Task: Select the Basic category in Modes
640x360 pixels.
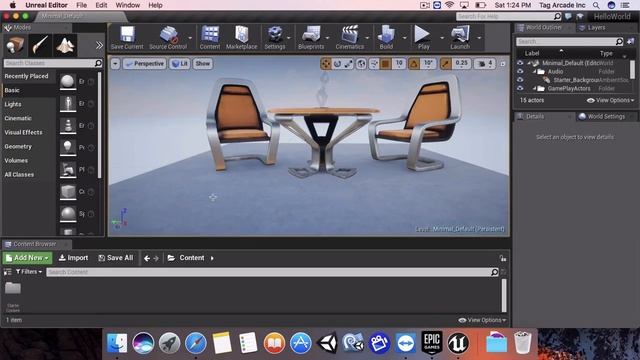Action: [x=29, y=90]
